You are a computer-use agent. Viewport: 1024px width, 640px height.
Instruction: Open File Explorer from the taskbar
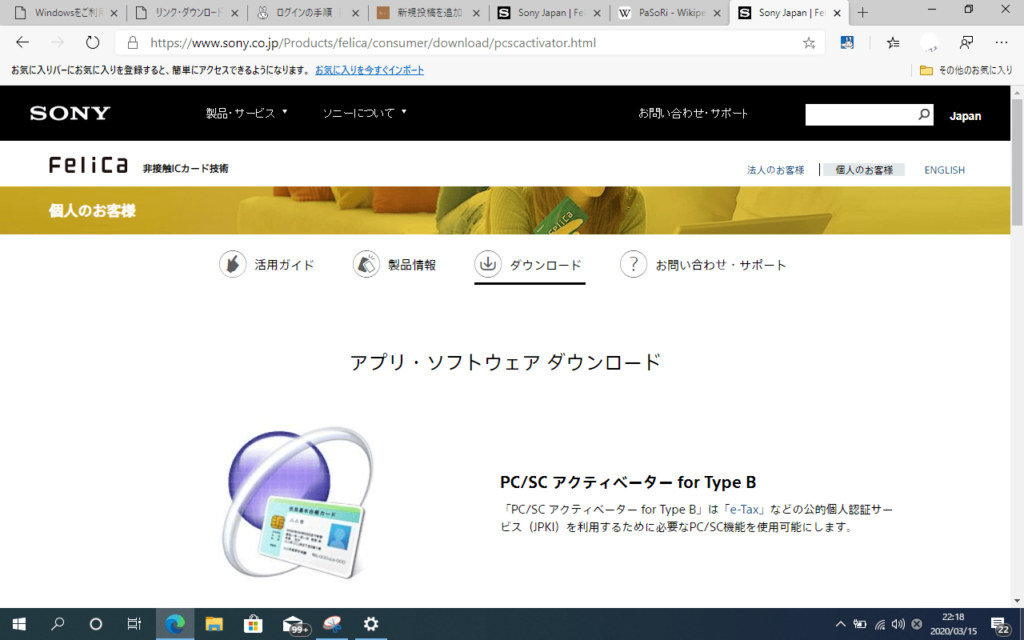point(214,624)
